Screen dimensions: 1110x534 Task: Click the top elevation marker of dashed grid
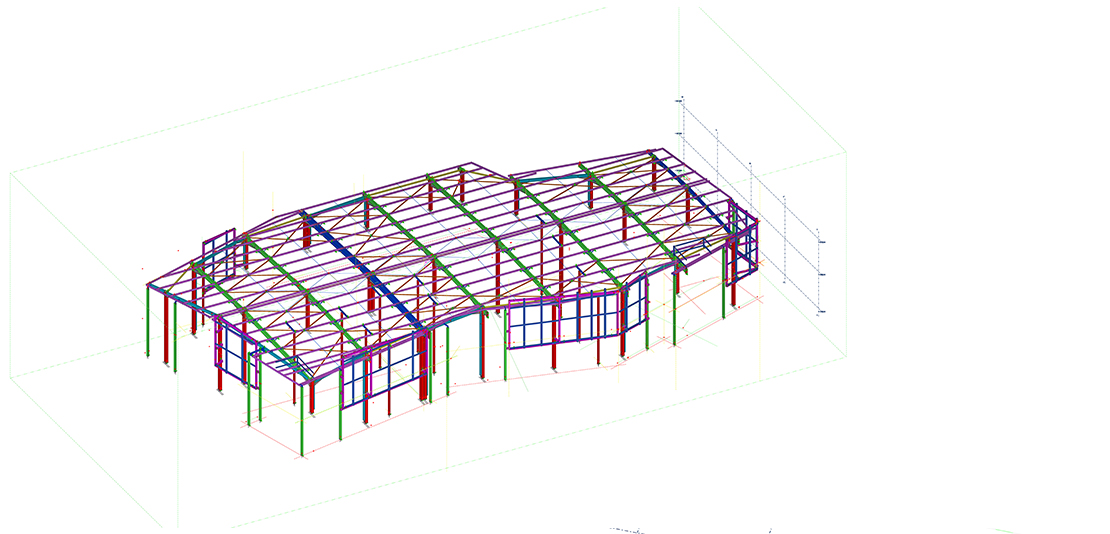click(680, 101)
